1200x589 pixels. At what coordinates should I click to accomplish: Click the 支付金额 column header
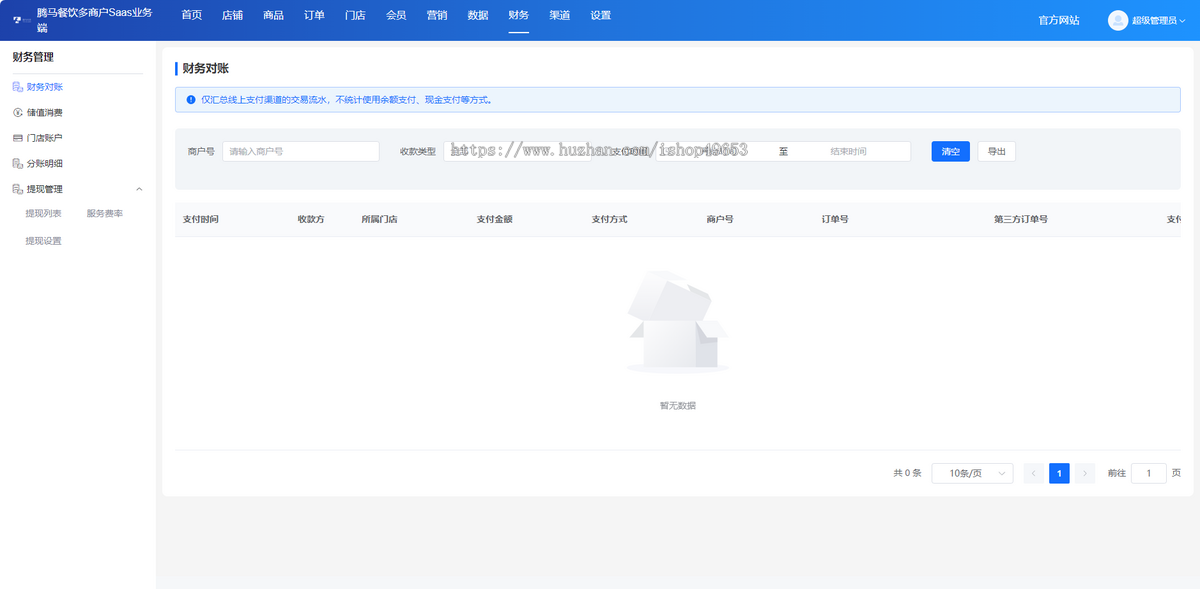[x=494, y=219]
